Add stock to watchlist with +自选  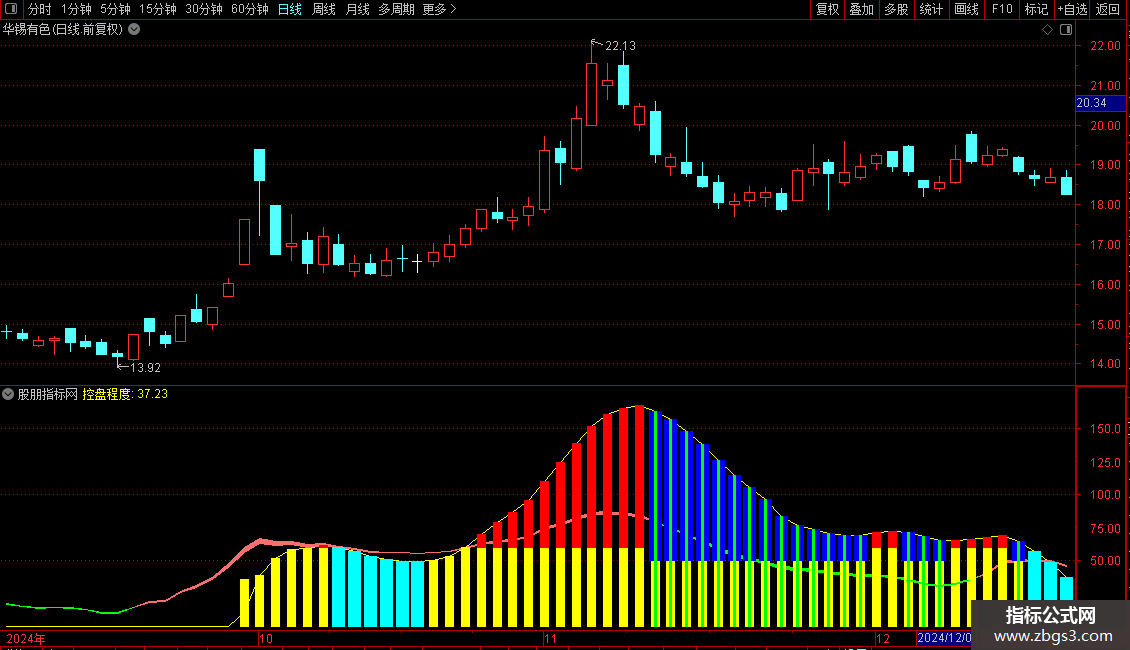1072,9
